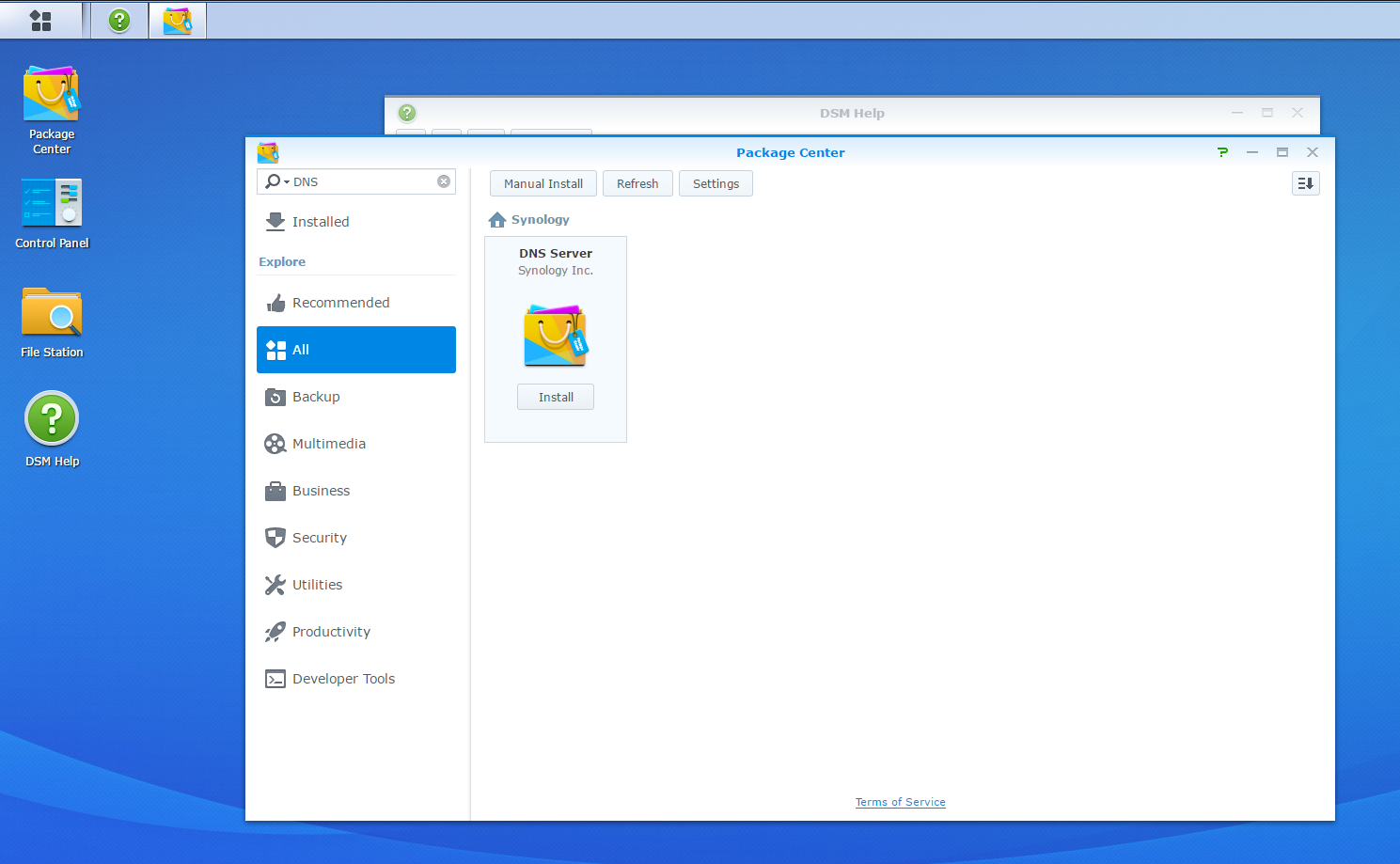This screenshot has width=1400, height=864.
Task: Switch to Security category
Action: click(x=319, y=538)
